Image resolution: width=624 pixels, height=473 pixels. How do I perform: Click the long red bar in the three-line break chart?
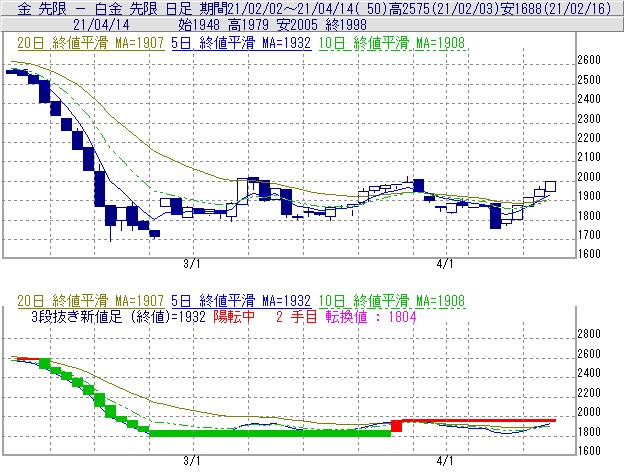479,420
